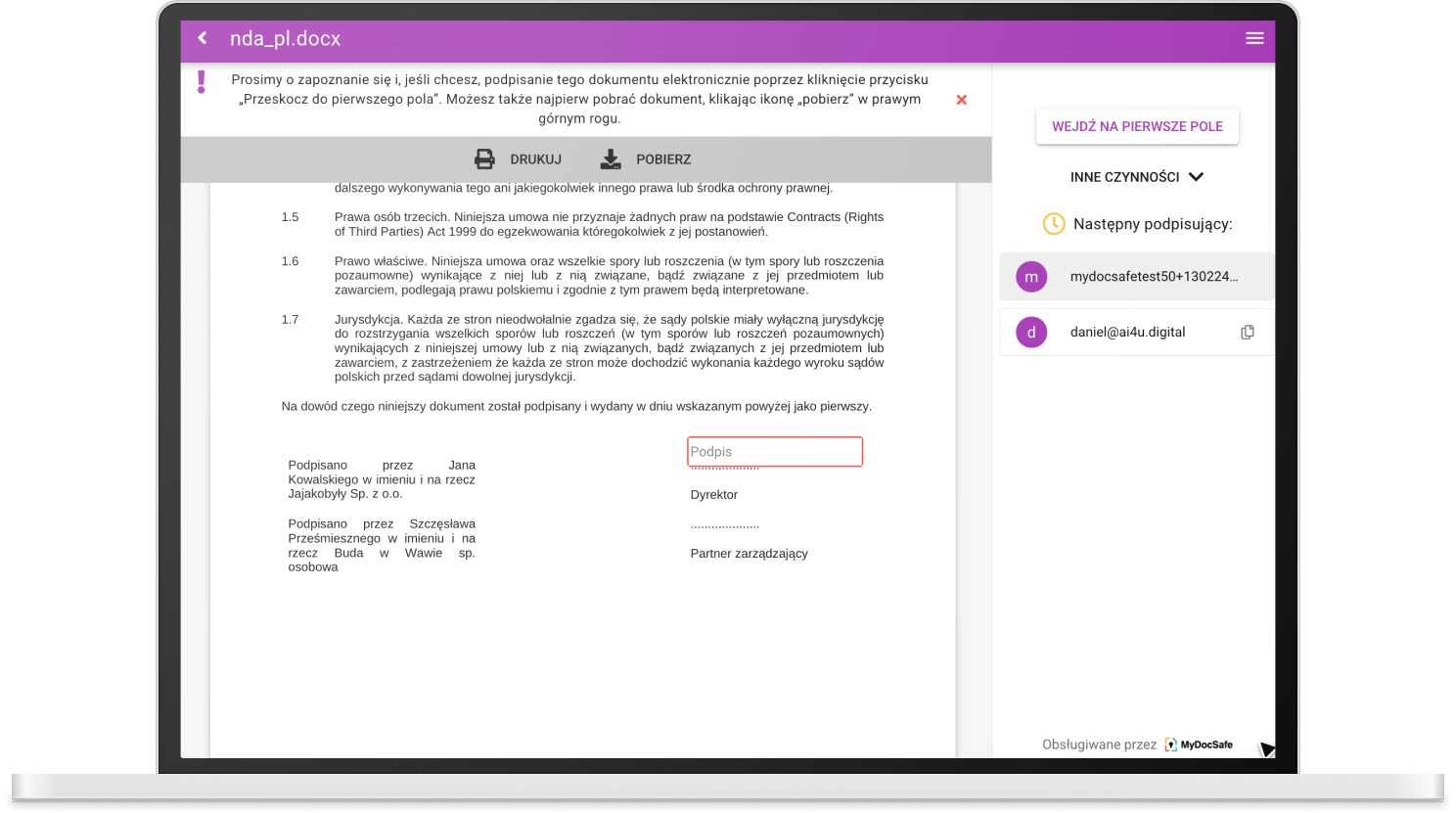Open the MyDocSafe logo link
This screenshot has width=1456, height=813.
1199,745
